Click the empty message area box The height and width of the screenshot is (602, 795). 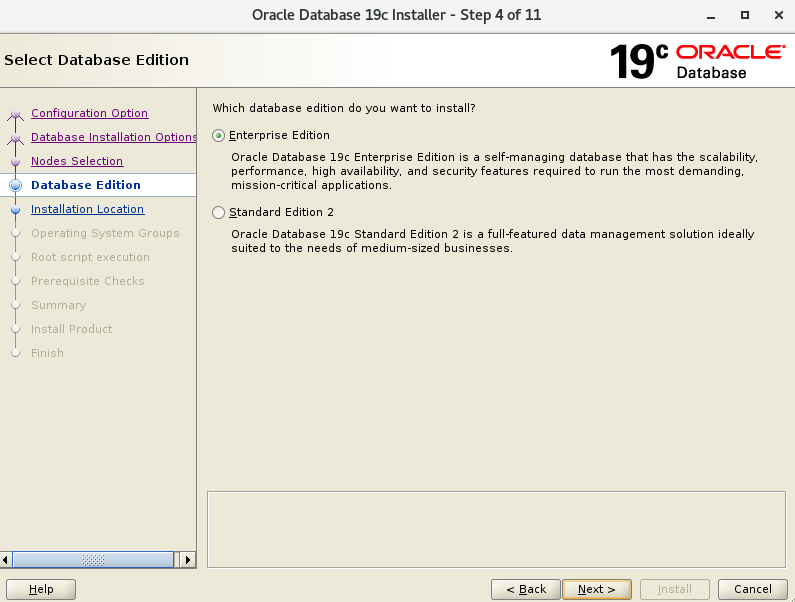496,529
